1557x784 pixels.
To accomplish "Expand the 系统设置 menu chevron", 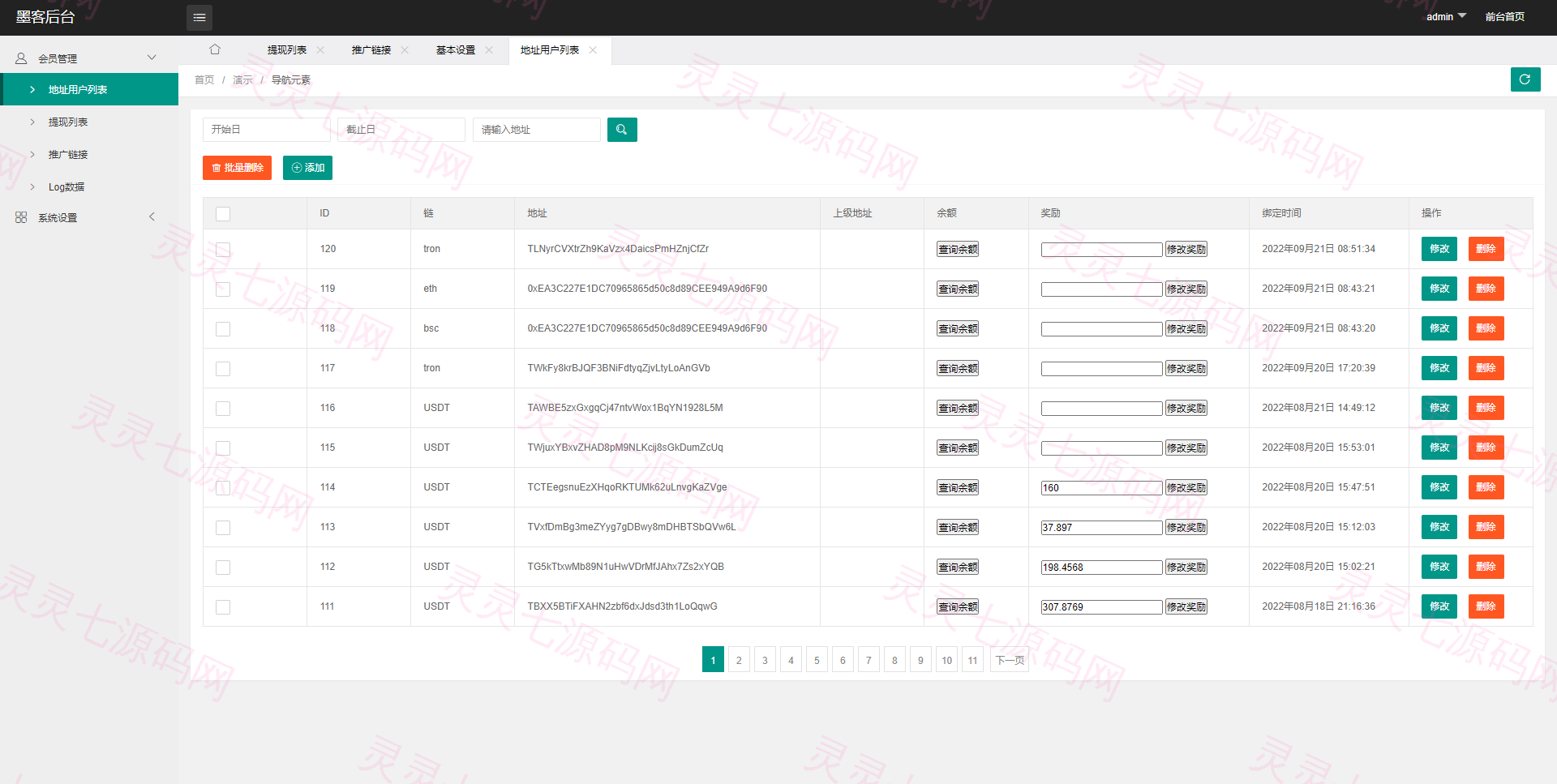I will pyautogui.click(x=152, y=216).
